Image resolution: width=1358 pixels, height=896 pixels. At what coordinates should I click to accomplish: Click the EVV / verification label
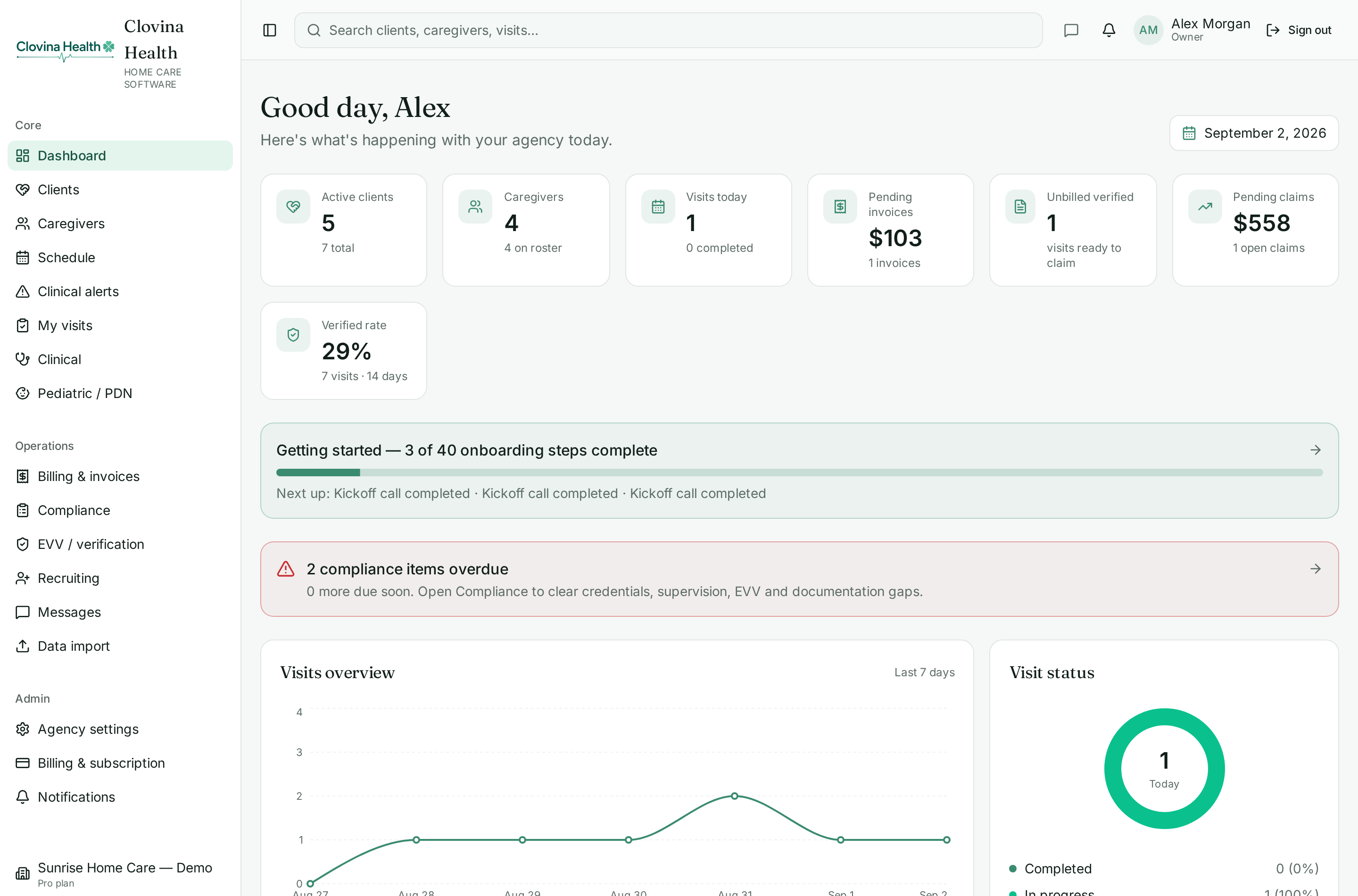(x=91, y=545)
